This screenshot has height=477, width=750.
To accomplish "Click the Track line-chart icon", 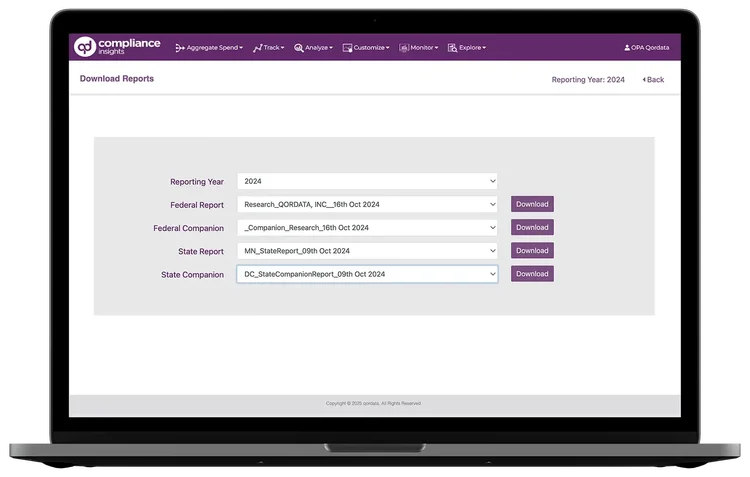I will [258, 48].
